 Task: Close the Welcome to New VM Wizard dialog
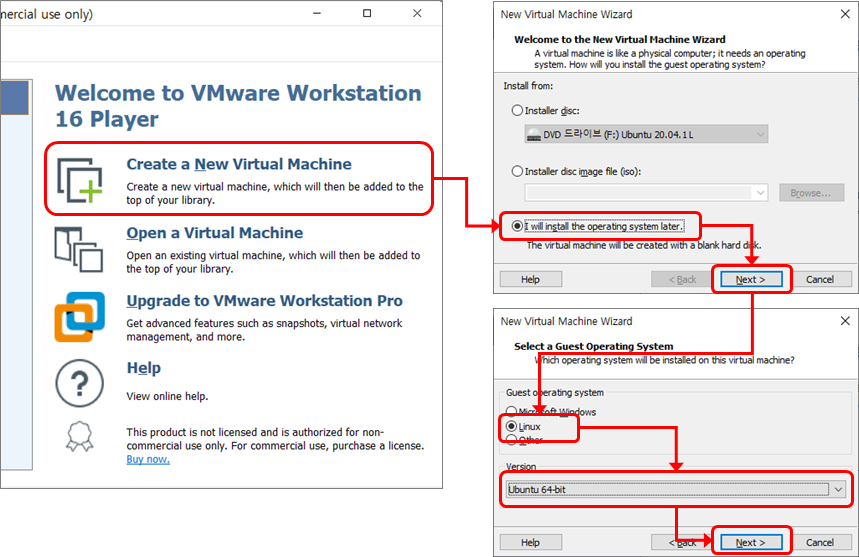coord(845,14)
